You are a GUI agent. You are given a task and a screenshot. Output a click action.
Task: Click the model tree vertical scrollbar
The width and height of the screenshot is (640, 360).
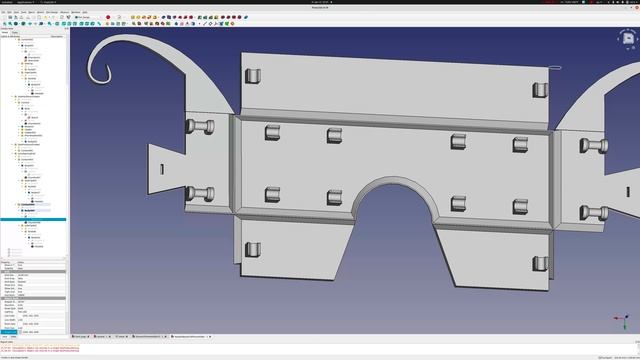67,147
